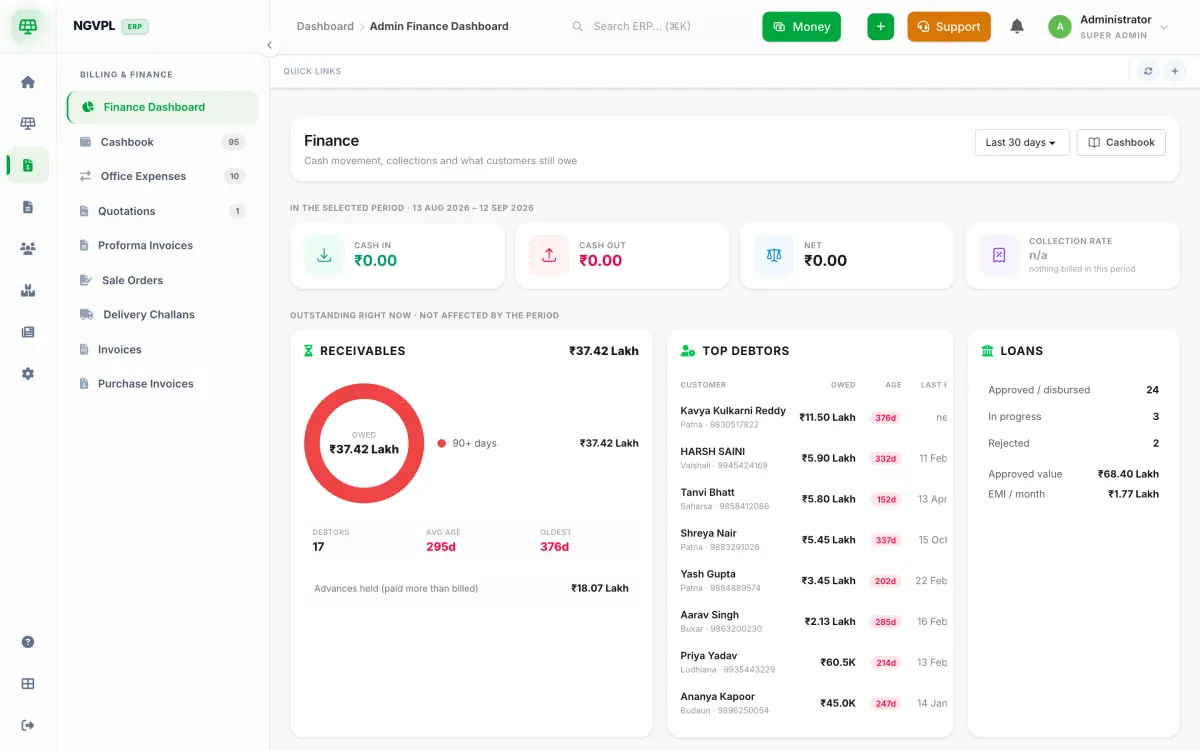This screenshot has height=750, width=1200.
Task: Open Delivery Challans in sidebar
Action: click(163, 314)
